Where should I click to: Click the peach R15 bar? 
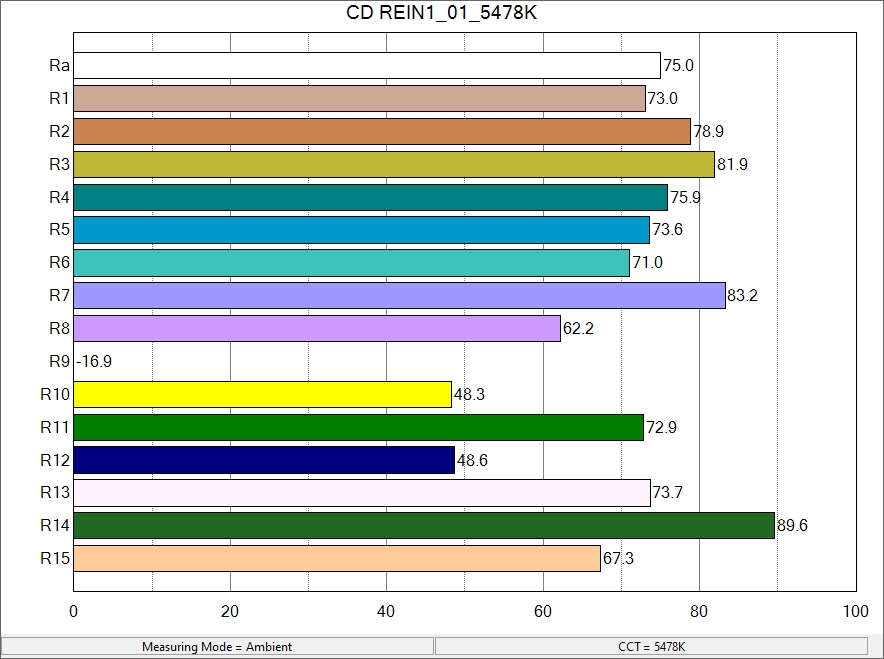(337, 558)
